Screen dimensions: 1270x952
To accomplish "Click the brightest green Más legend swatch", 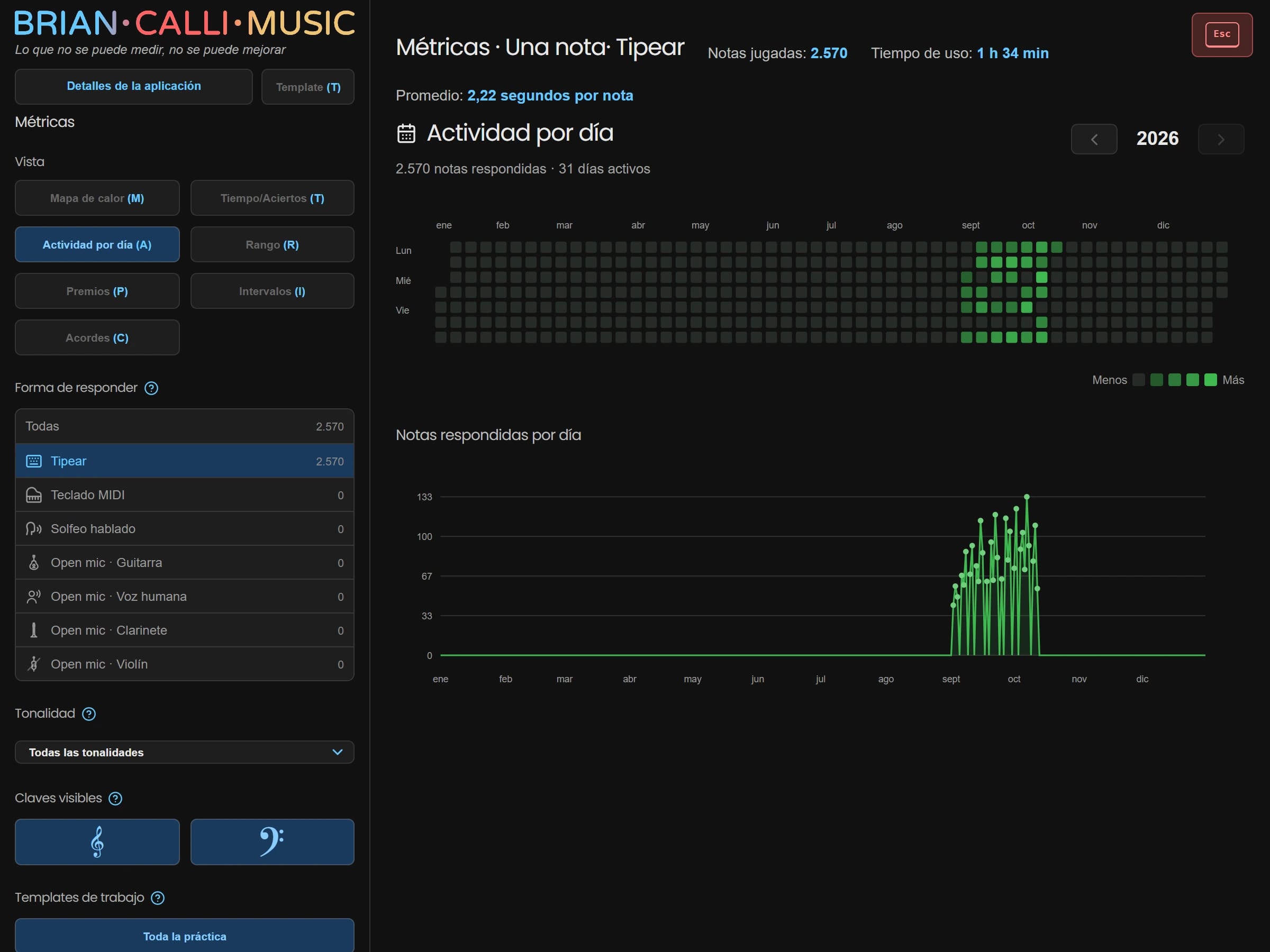I will [x=1210, y=380].
